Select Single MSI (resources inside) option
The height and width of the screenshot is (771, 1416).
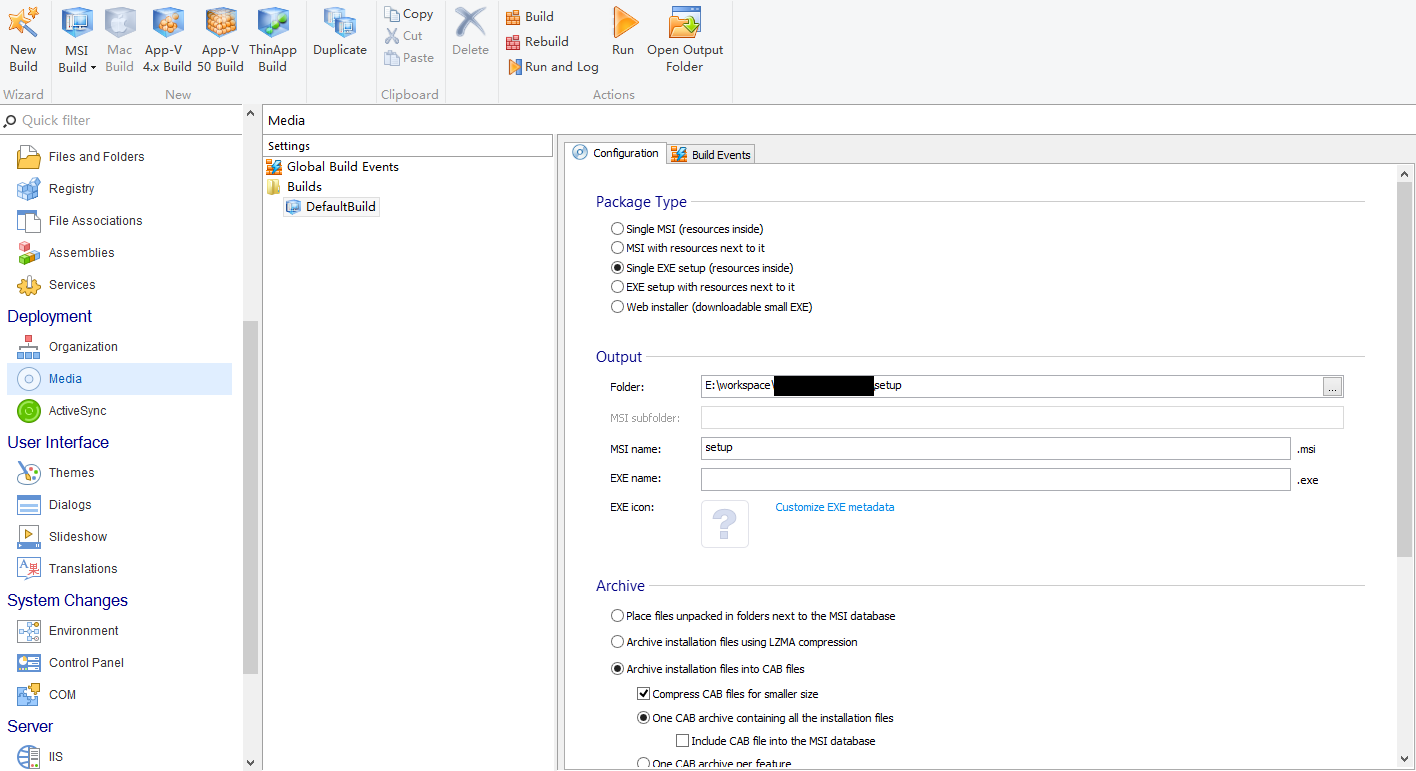(618, 229)
